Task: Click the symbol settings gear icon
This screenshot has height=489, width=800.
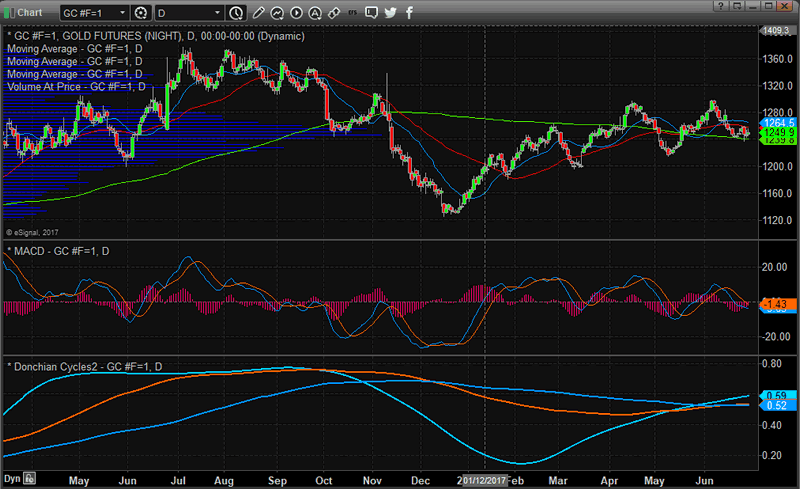Action: 140,13
